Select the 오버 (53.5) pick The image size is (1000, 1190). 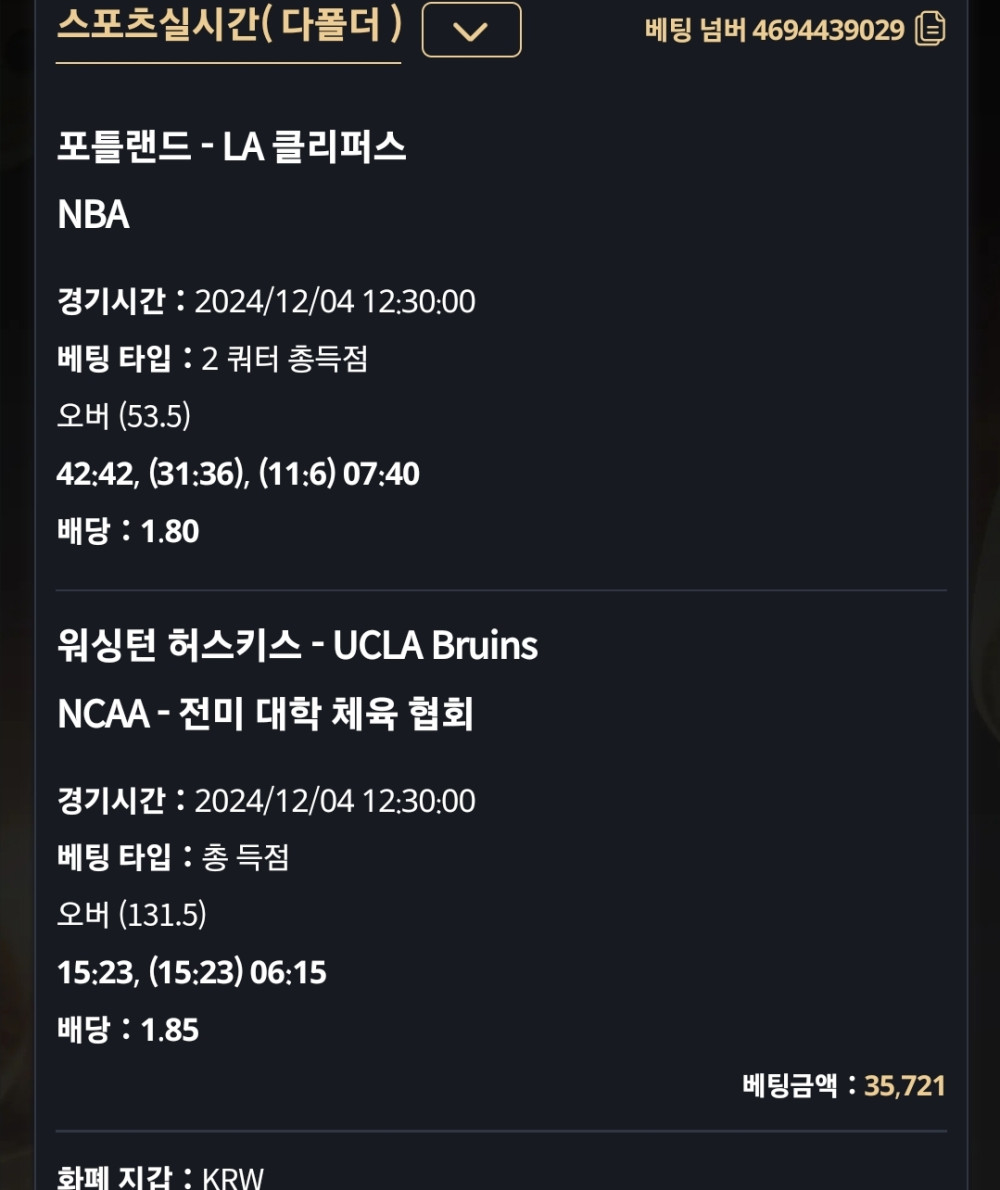(x=123, y=415)
